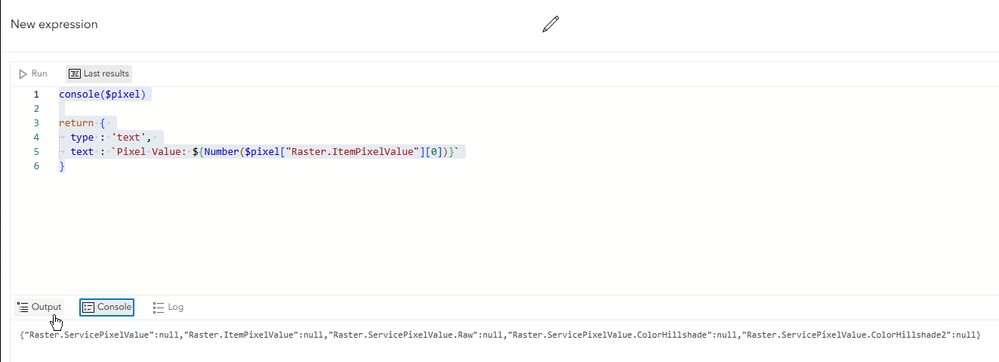Click the New expression title text

[x=54, y=24]
